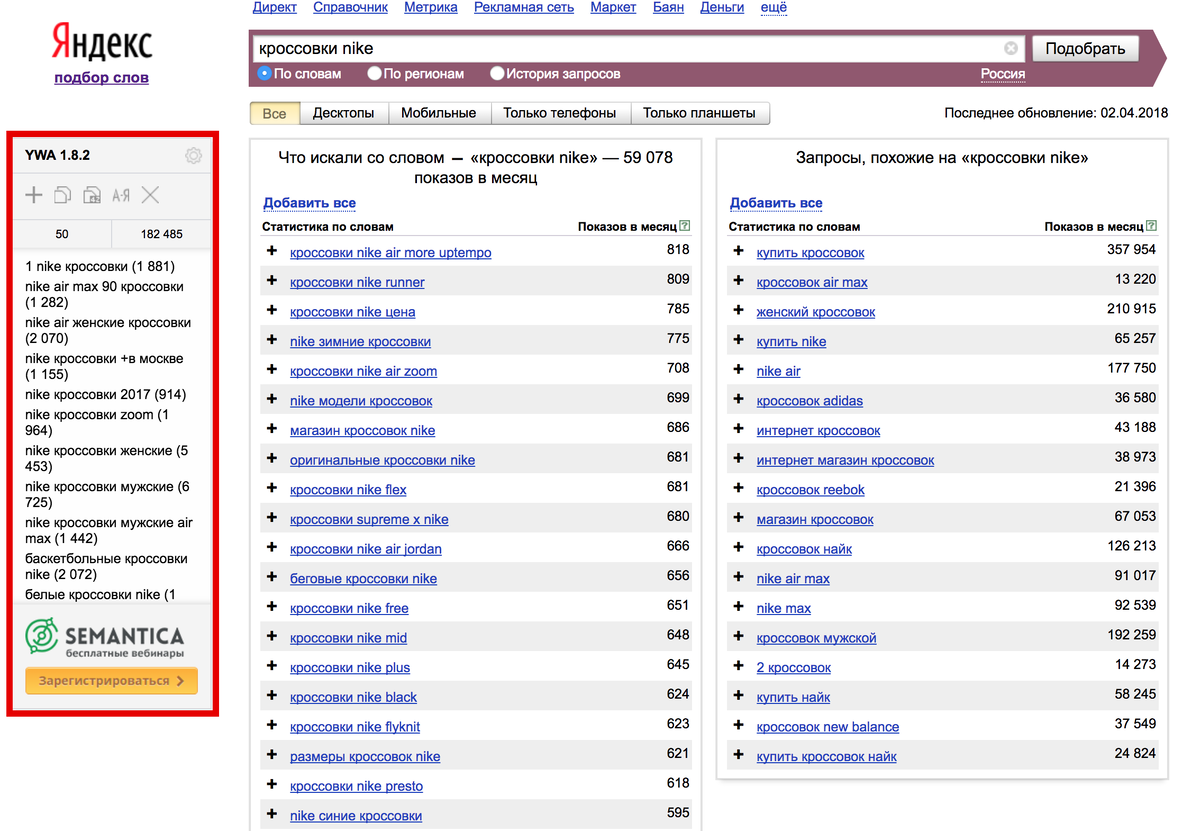Click plus beside 'nike air' similar query
Screen dimensions: 1200x831
pyautogui.click(x=738, y=370)
